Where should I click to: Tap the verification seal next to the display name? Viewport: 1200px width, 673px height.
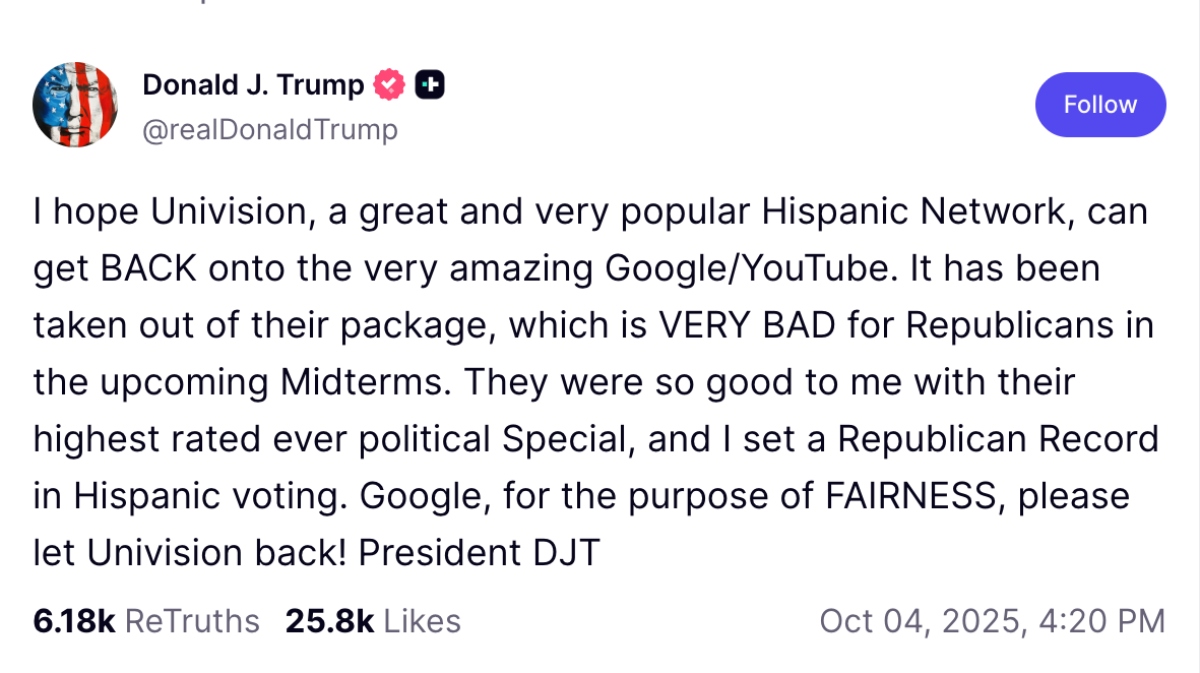point(388,85)
